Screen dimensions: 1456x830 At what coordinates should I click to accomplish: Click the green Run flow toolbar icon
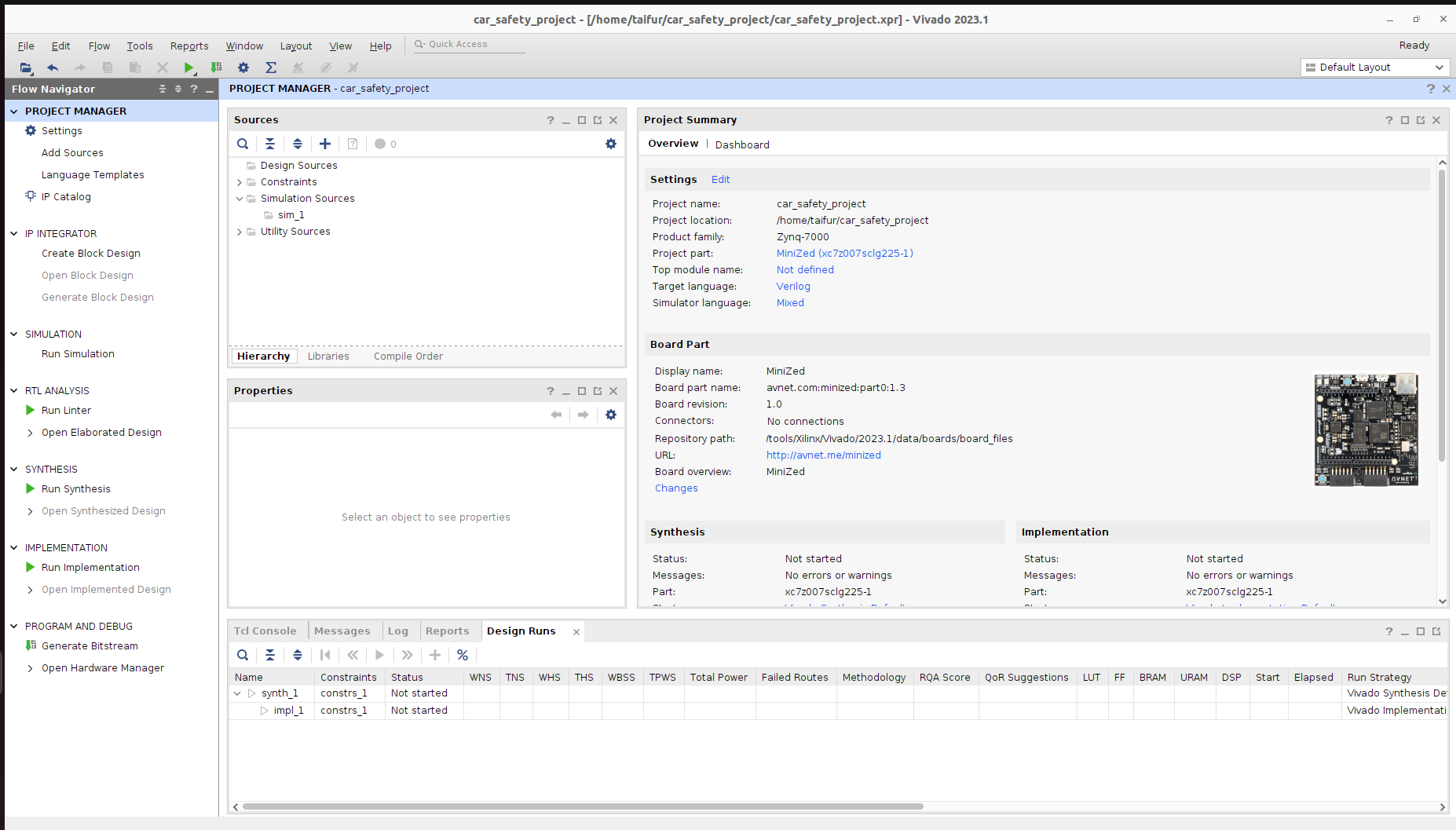188,68
